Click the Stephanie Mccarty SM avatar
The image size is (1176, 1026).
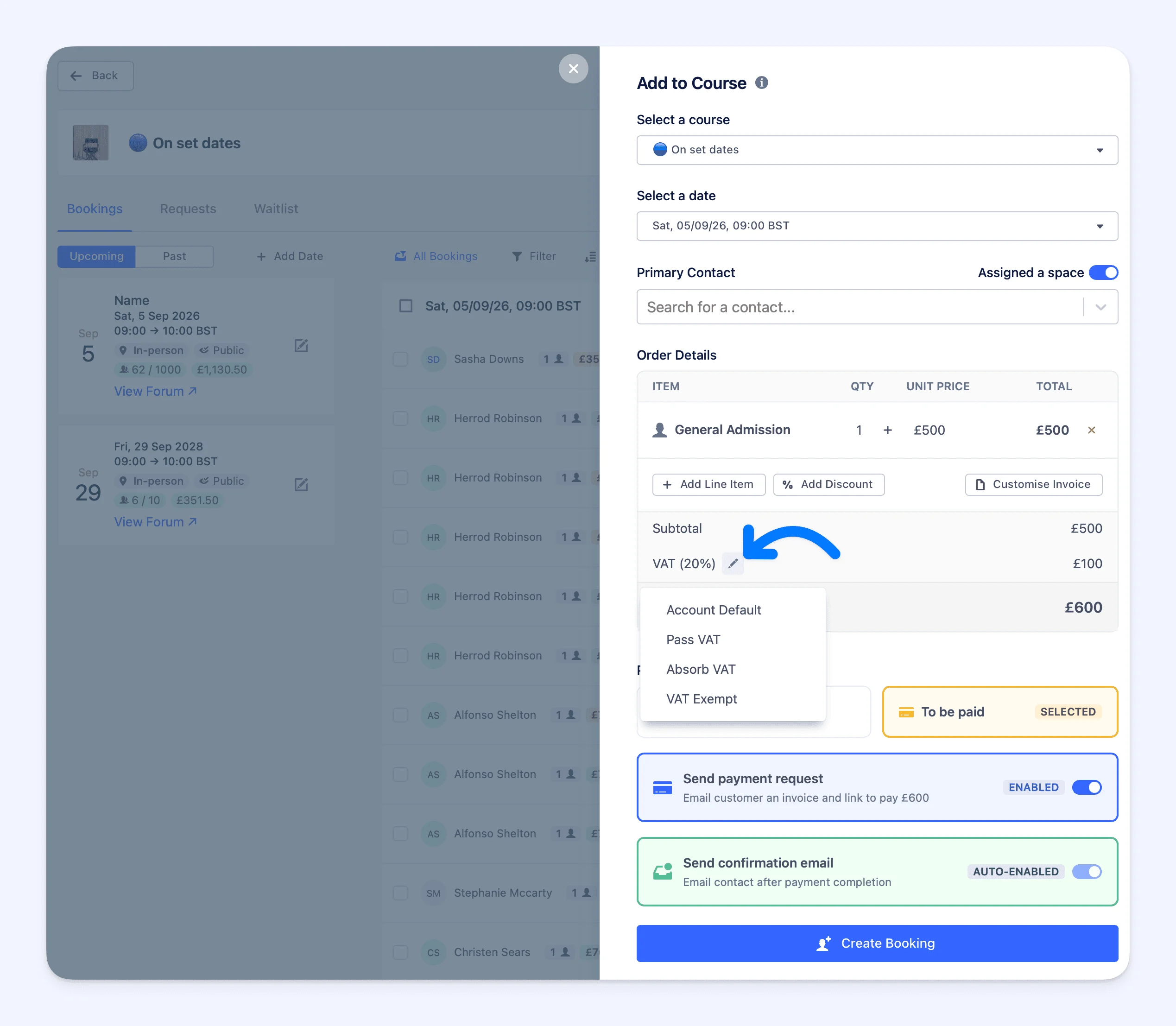pos(433,893)
